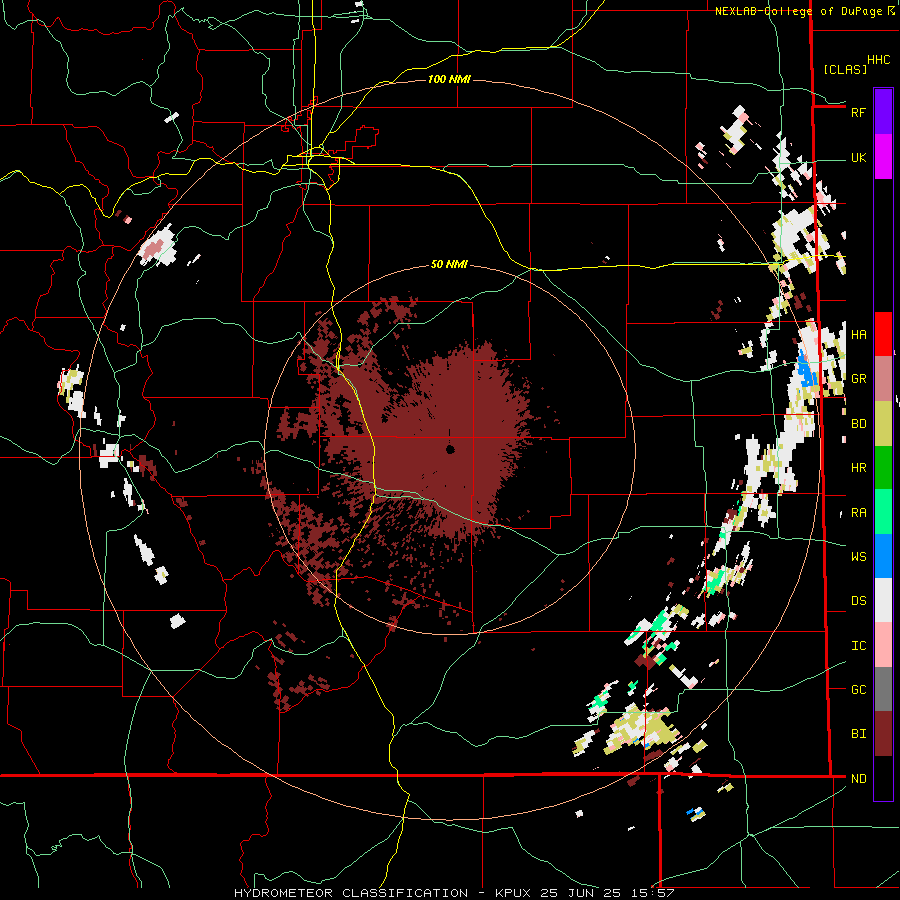The image size is (900, 900).
Task: Click the "[CLAS]" units label
Action: point(845,70)
